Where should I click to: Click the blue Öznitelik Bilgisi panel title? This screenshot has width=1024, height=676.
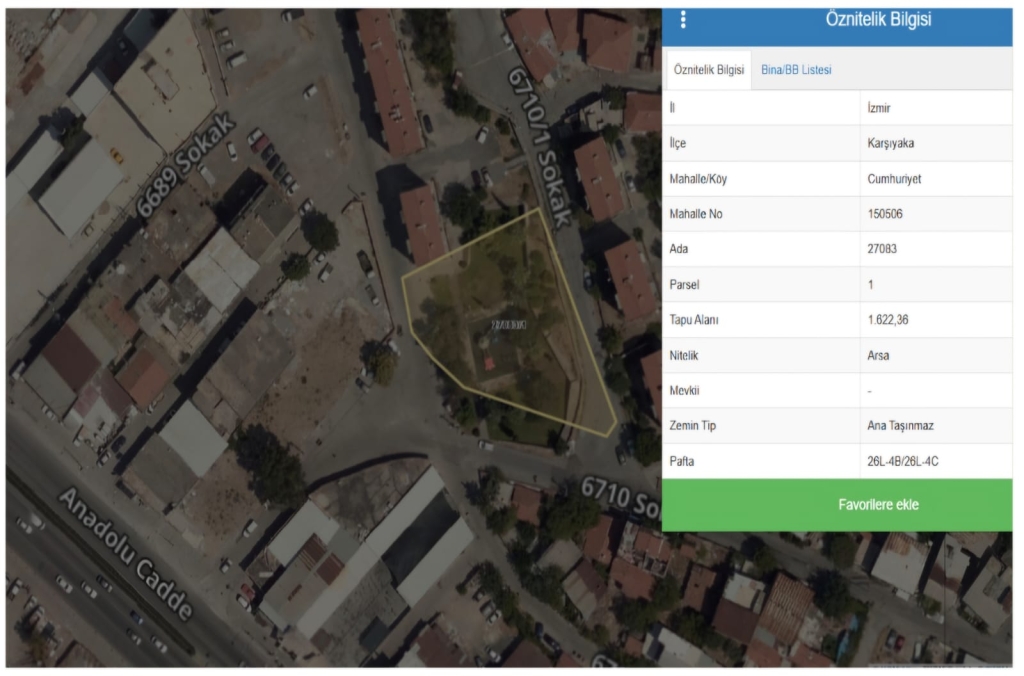[879, 19]
